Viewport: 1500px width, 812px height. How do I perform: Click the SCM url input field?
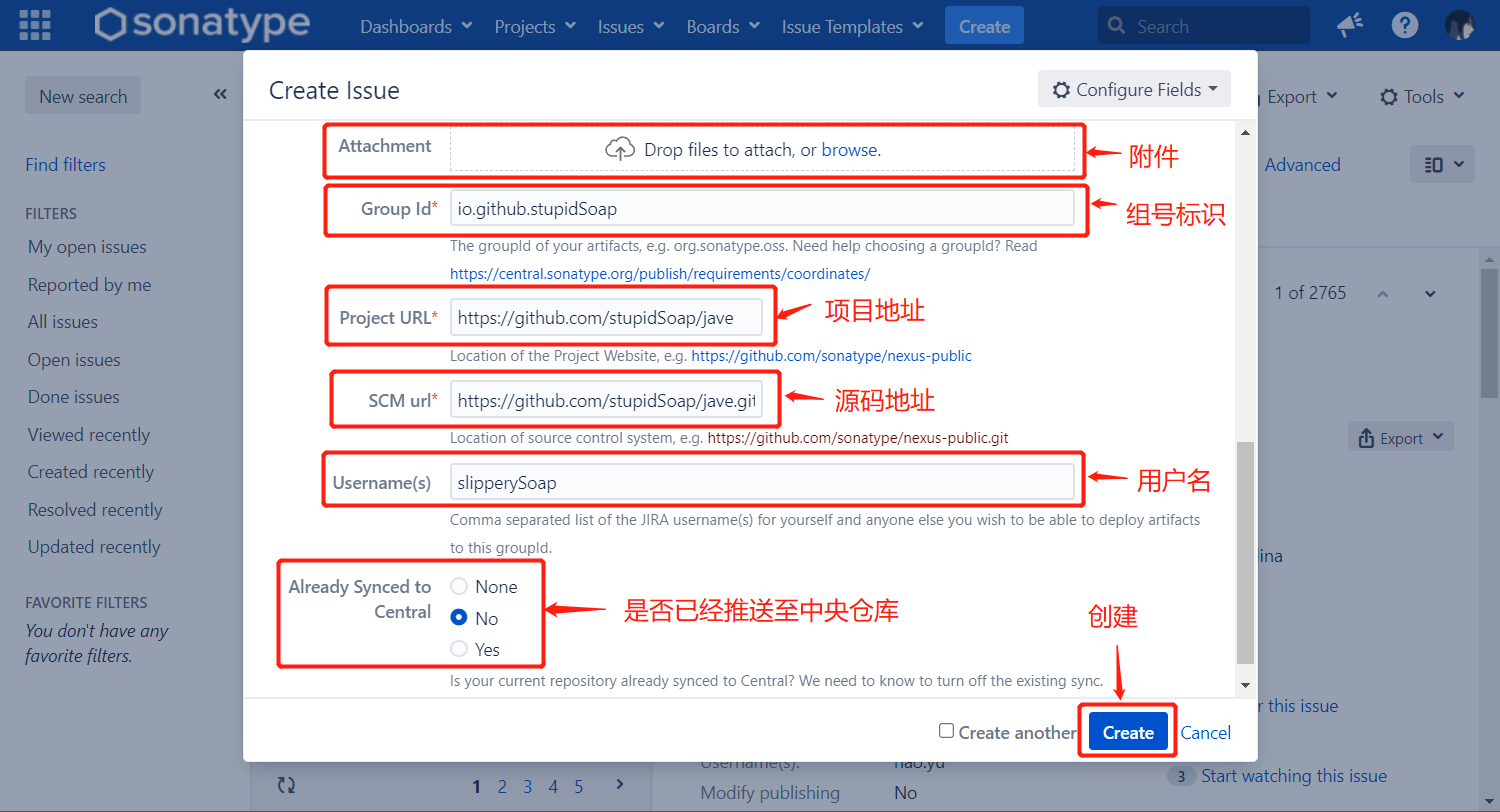click(x=606, y=400)
